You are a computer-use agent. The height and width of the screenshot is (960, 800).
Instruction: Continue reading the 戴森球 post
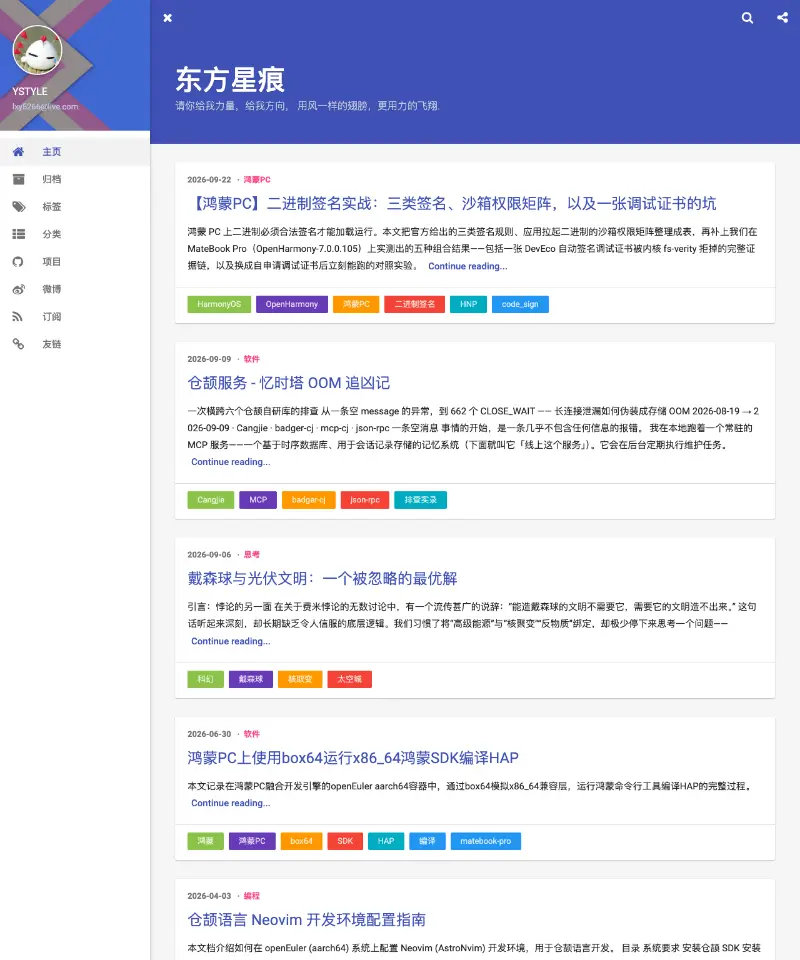click(x=231, y=641)
